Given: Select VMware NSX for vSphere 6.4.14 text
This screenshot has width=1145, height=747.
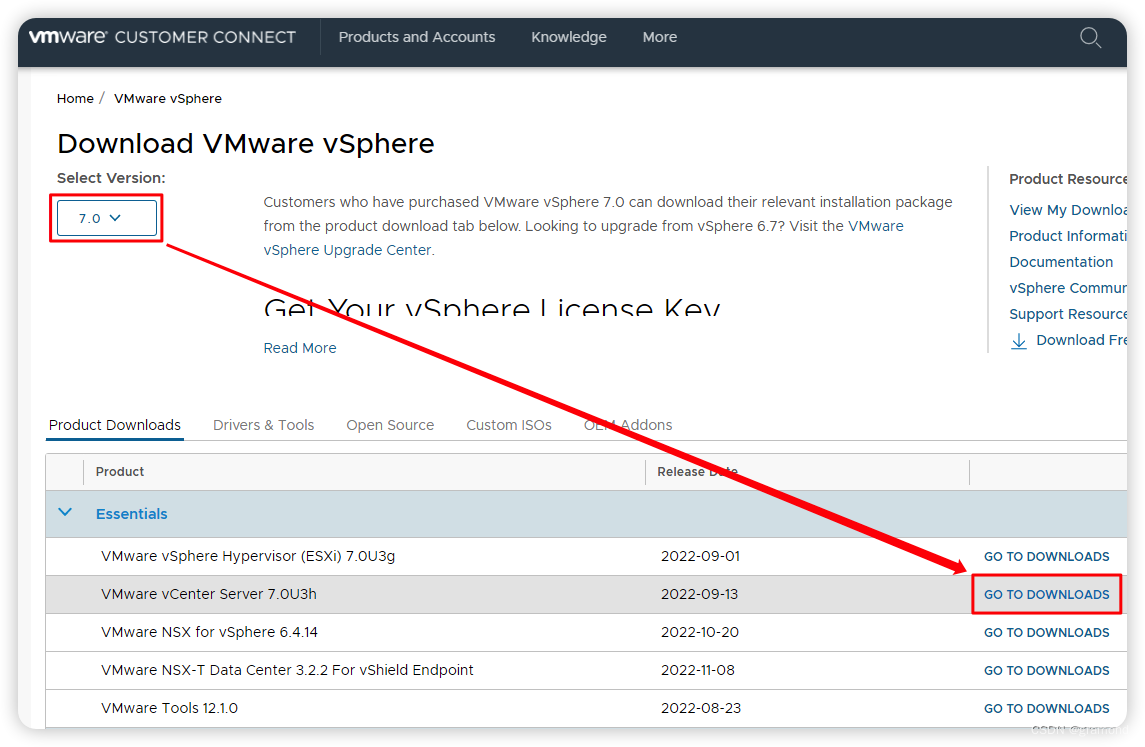Looking at the screenshot, I should click(210, 632).
